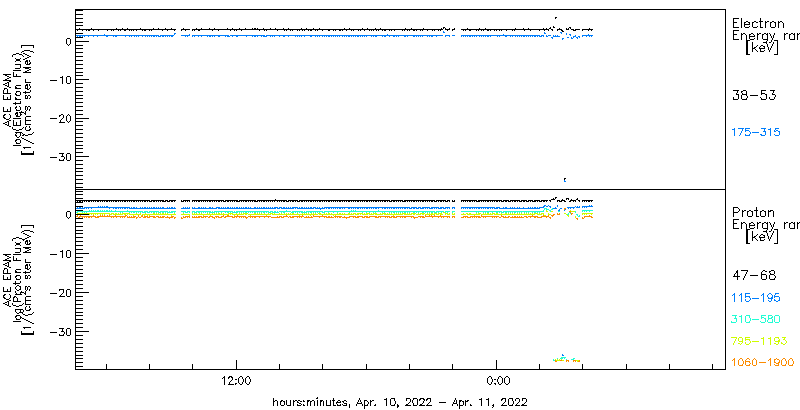Click the 38-53 electron energy legend label

coord(754,95)
